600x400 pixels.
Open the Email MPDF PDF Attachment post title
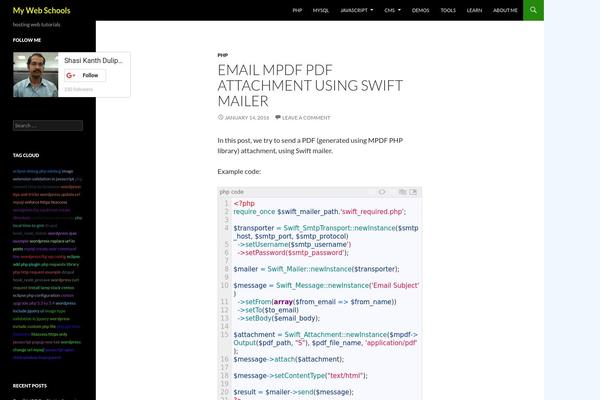(x=310, y=85)
